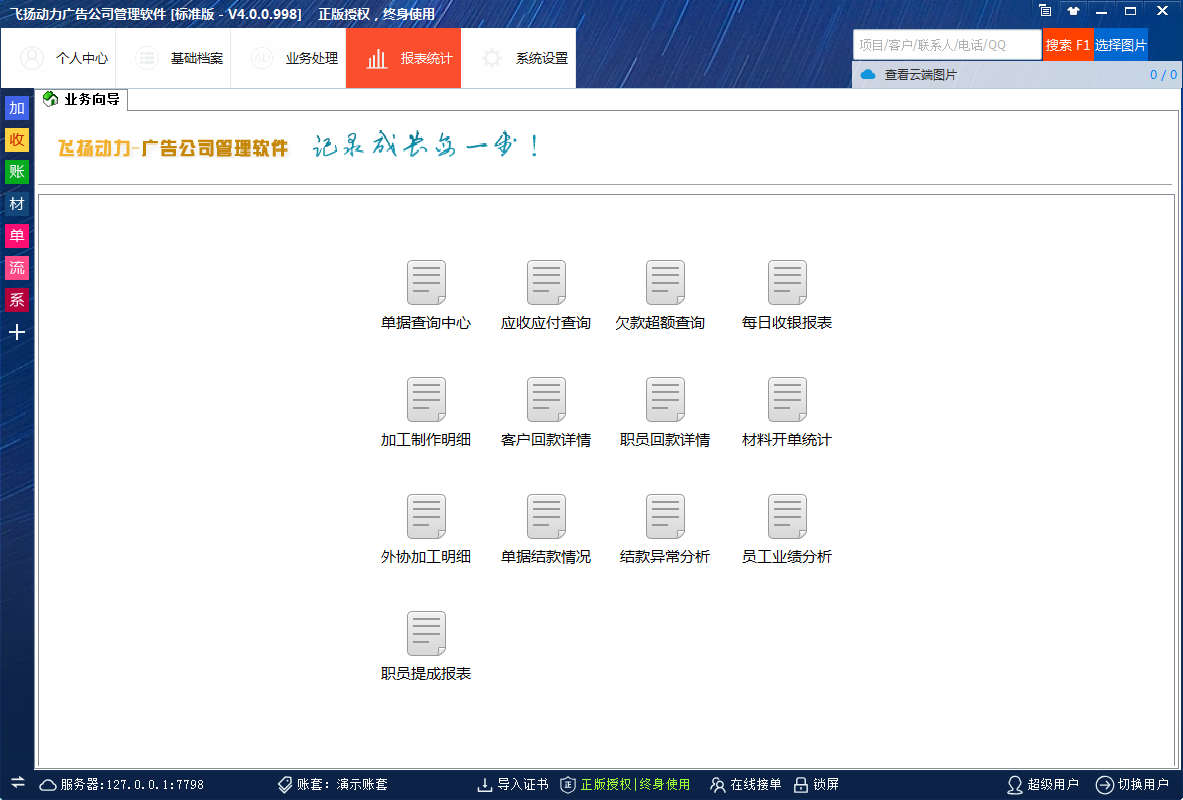This screenshot has height=800, width=1183.
Task: Add a shortcut with the plus icon
Action: pos(17,332)
